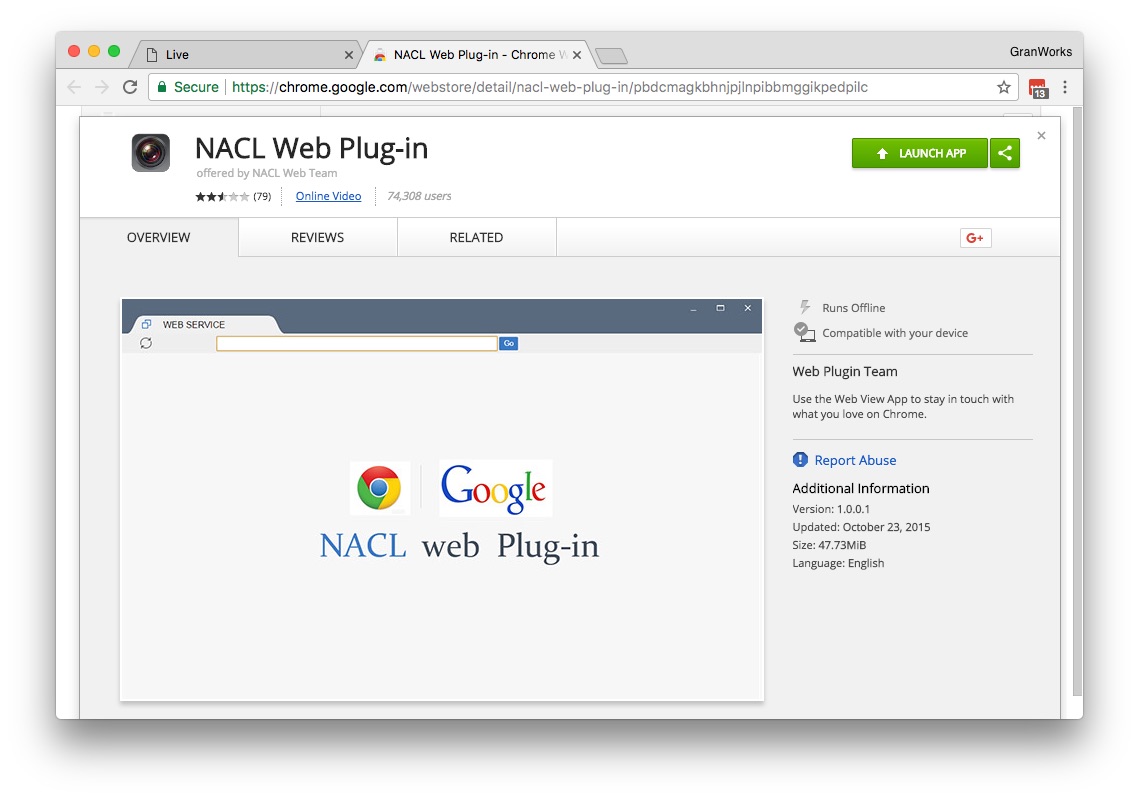This screenshot has height=799, width=1139.
Task: Click the preview screenshot's URL field
Action: click(x=357, y=344)
